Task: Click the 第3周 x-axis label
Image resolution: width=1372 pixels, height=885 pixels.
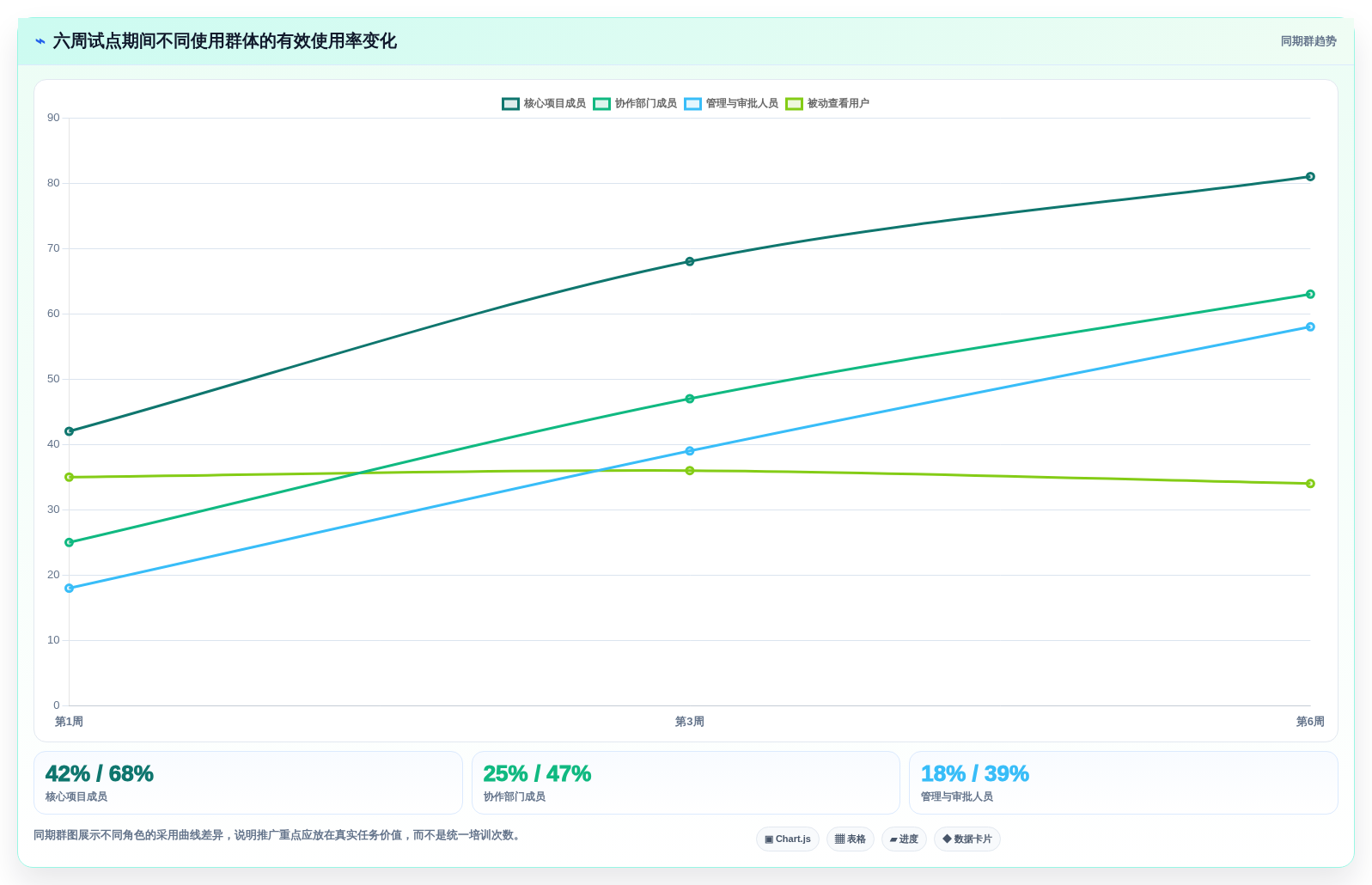Action: tap(690, 722)
